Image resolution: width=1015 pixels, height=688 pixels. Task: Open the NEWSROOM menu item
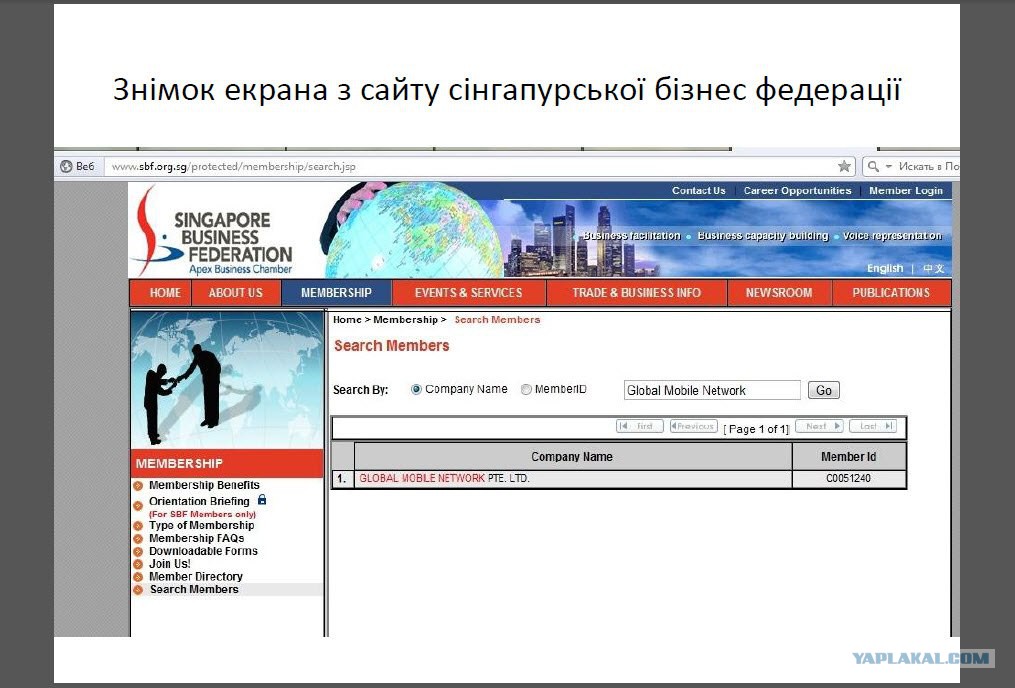click(x=779, y=293)
